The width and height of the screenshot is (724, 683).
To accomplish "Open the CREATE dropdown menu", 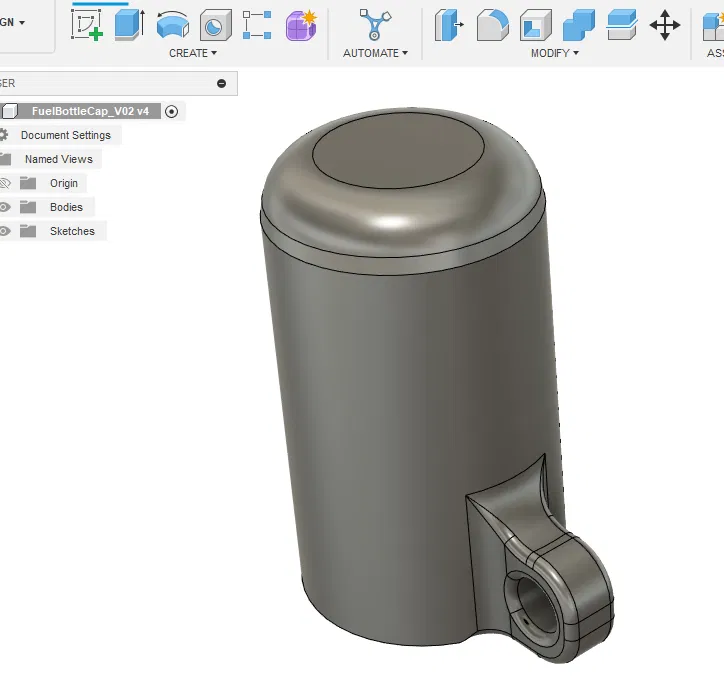I will click(x=193, y=53).
